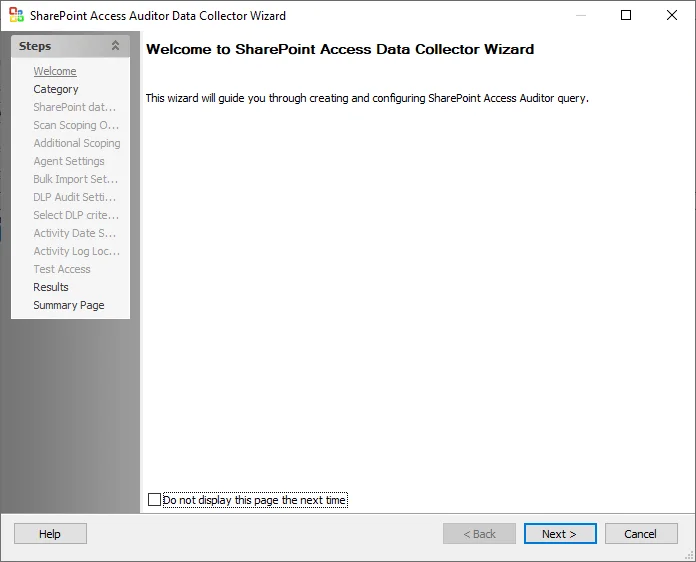This screenshot has height=562, width=696.
Task: Click the Agent Settings step entry
Action: tap(69, 161)
